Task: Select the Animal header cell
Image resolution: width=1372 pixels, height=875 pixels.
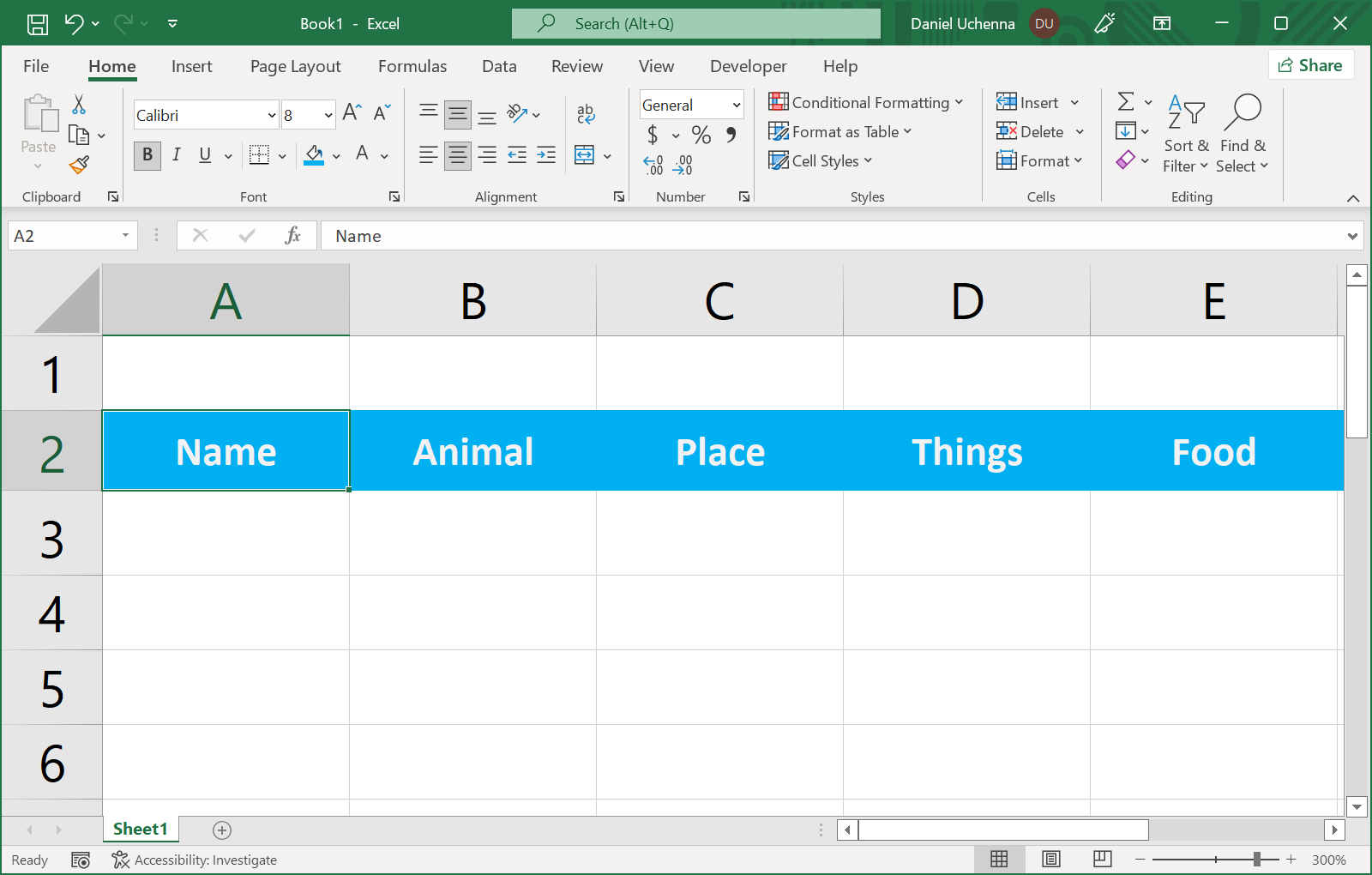Action: point(473,451)
